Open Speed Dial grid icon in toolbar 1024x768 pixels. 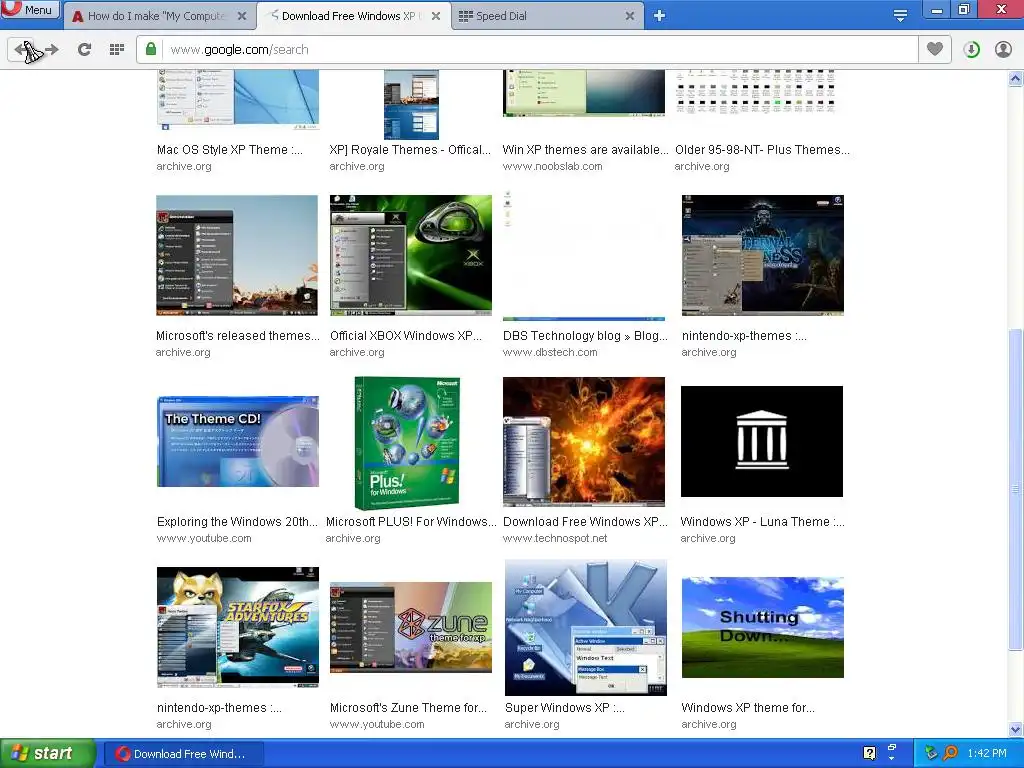[x=117, y=50]
